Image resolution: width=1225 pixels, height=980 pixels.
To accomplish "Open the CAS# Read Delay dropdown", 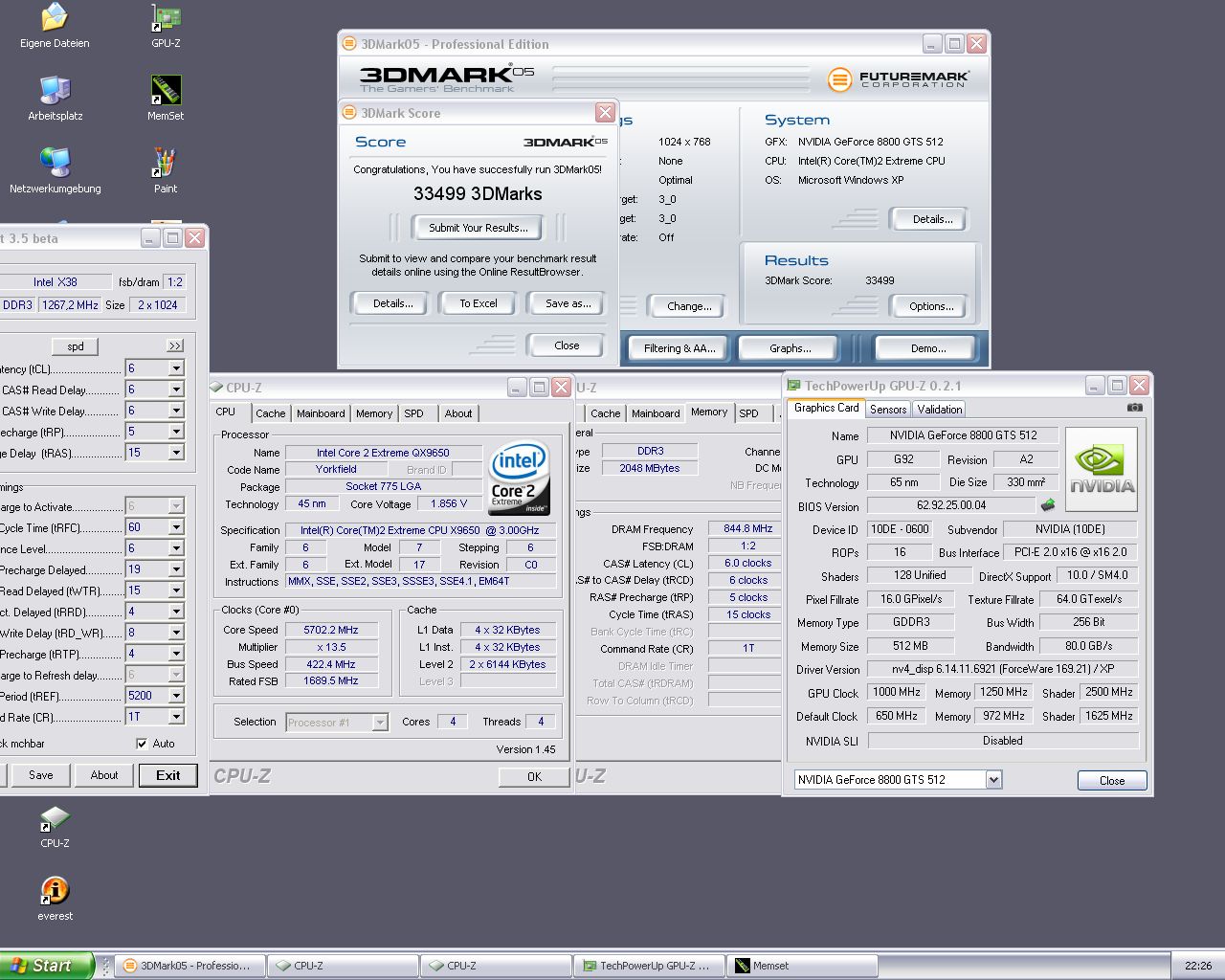I will click(x=176, y=390).
